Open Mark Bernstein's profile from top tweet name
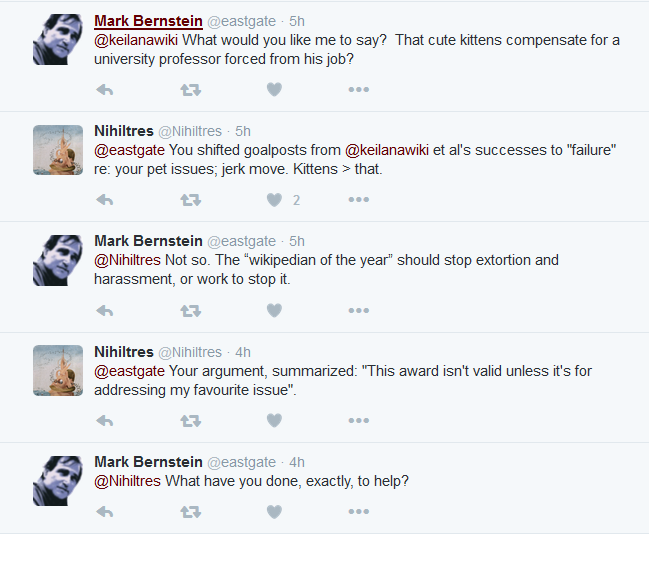 [x=148, y=21]
